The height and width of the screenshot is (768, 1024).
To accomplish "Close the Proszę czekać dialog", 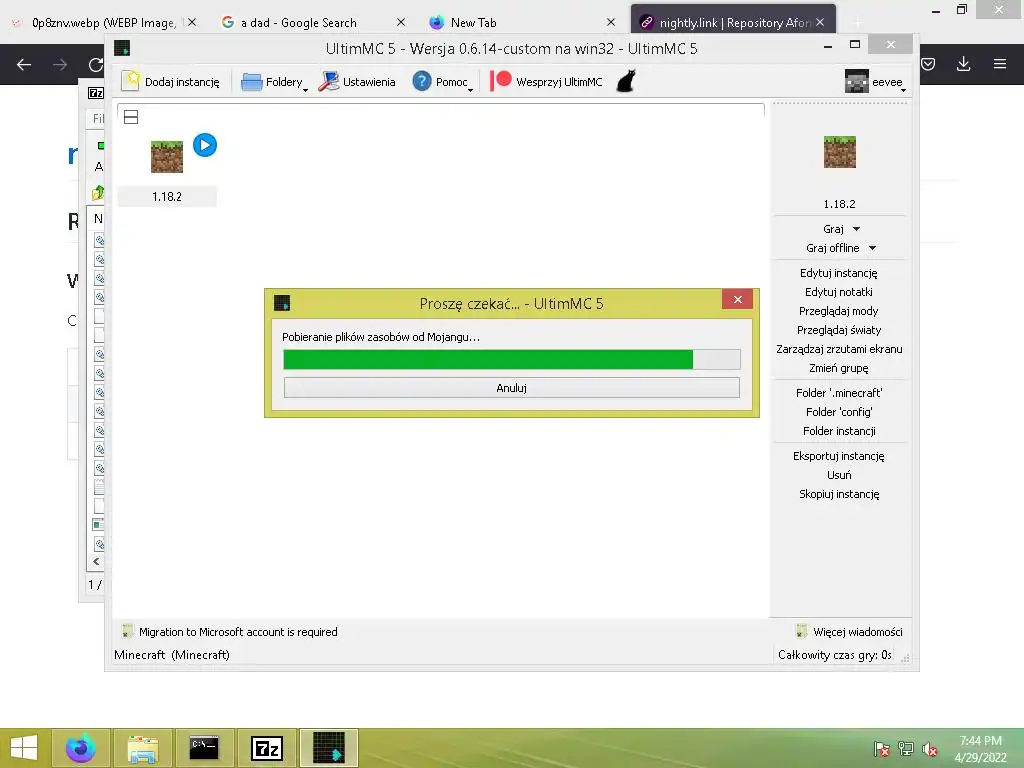I will (x=737, y=299).
